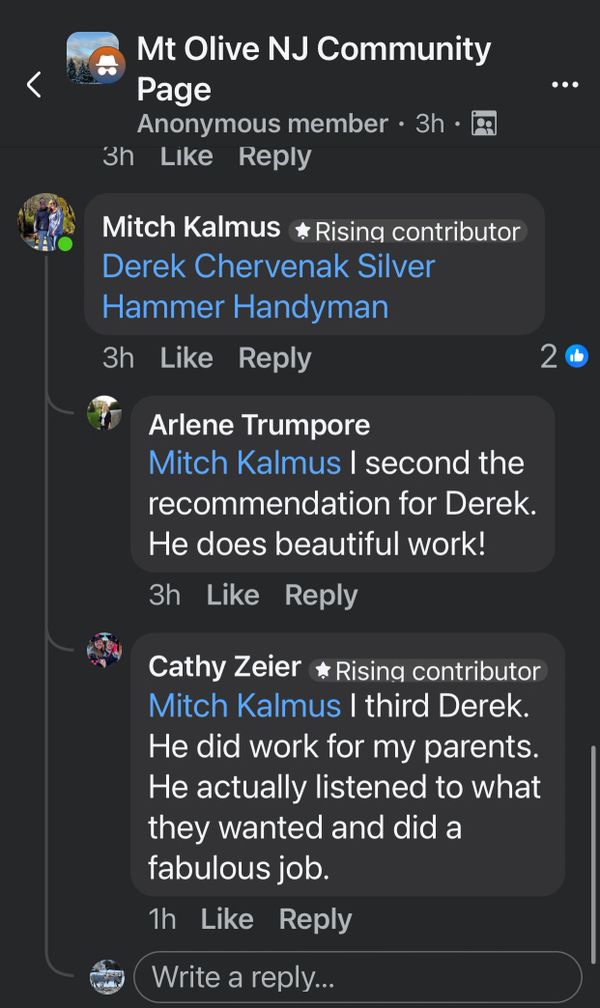Like Arlene Trumpore's reply
This screenshot has width=600, height=1008.
233,595
